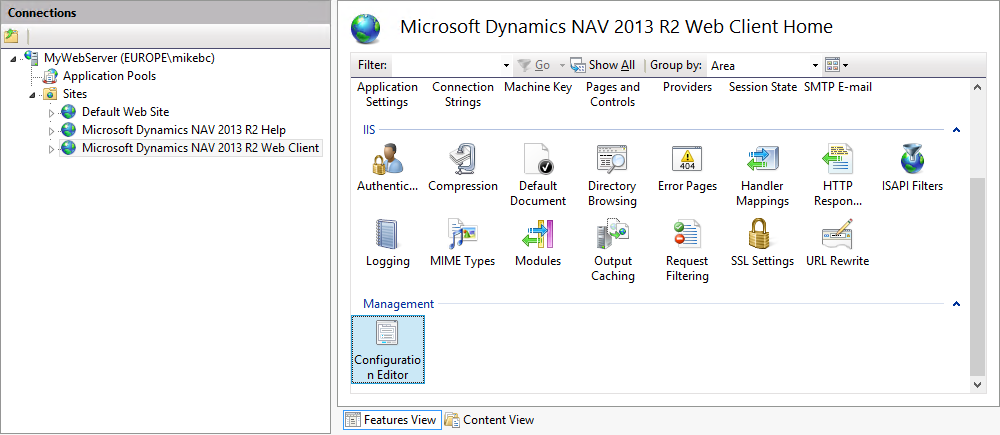Collapse the IIS section group
The height and width of the screenshot is (435, 1000).
(x=956, y=130)
